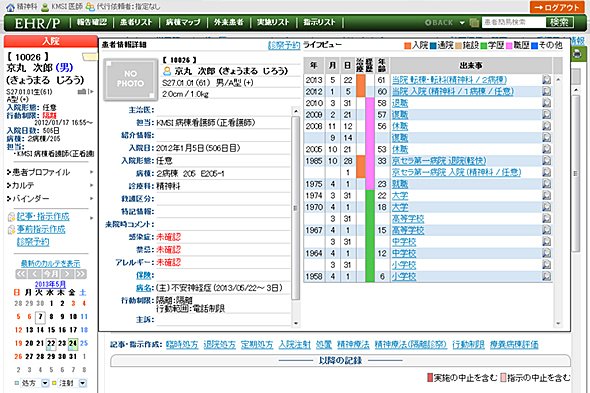
Task: Click the pink 職歴 legend swatch
Action: pos(509,46)
